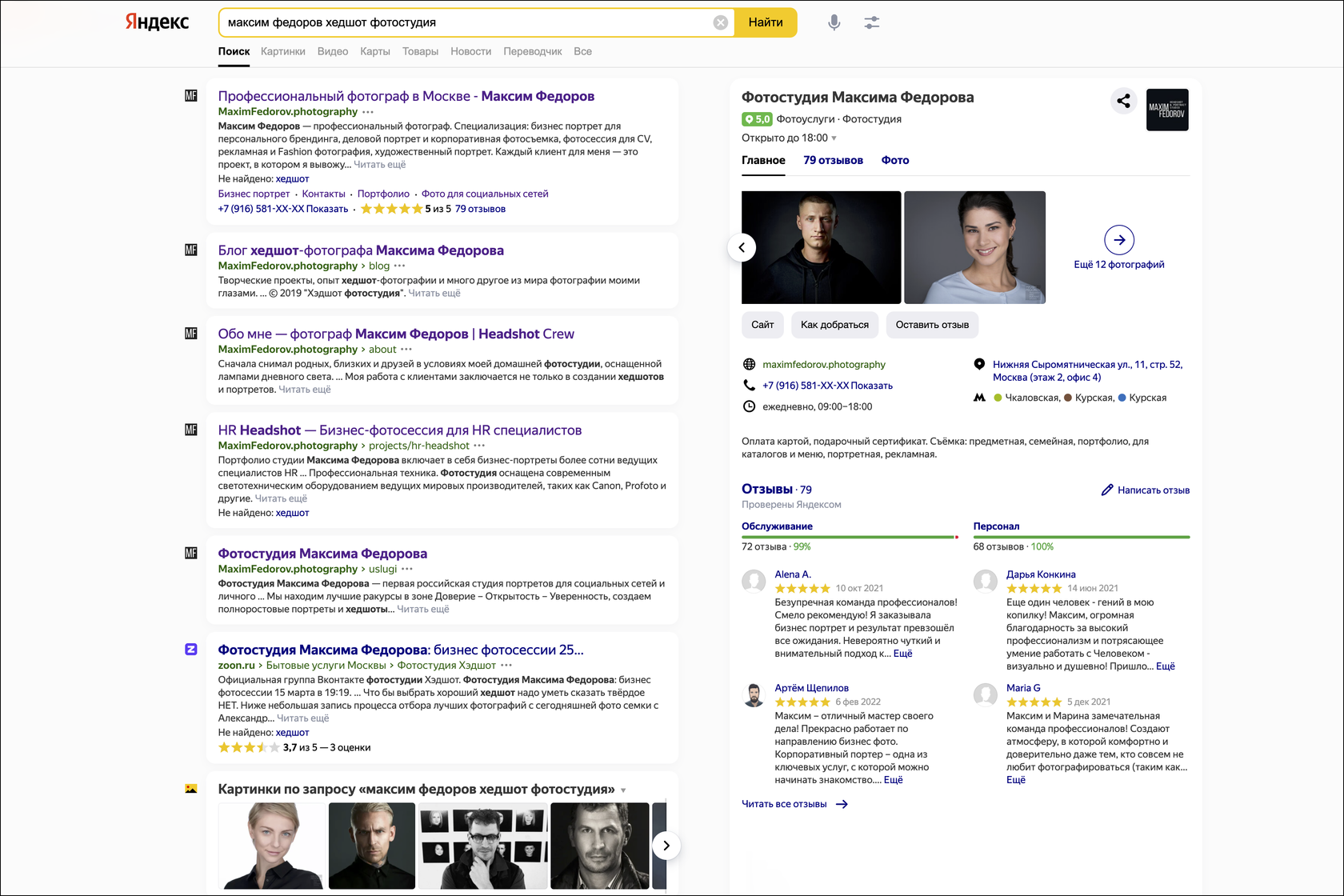Viewport: 1344px width, 896px height.
Task: Click star rating in the first result
Action: pyautogui.click(x=391, y=209)
